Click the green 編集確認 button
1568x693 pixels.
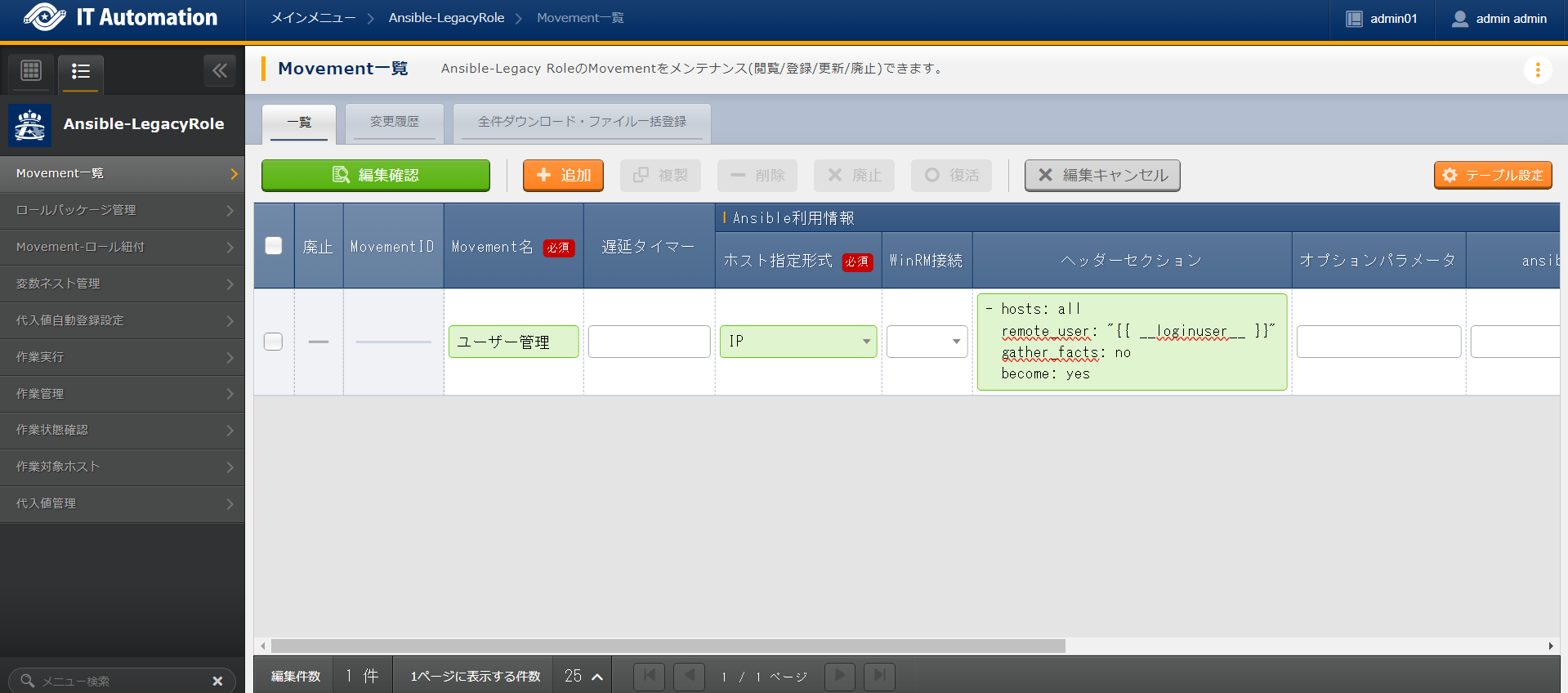pos(376,176)
